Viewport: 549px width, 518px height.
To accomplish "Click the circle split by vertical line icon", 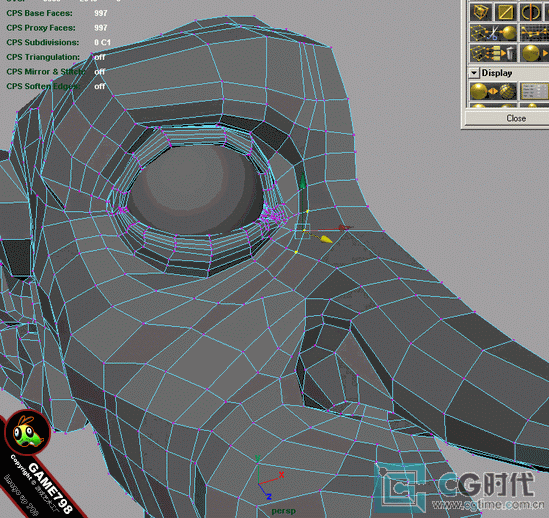I will tap(531, 12).
